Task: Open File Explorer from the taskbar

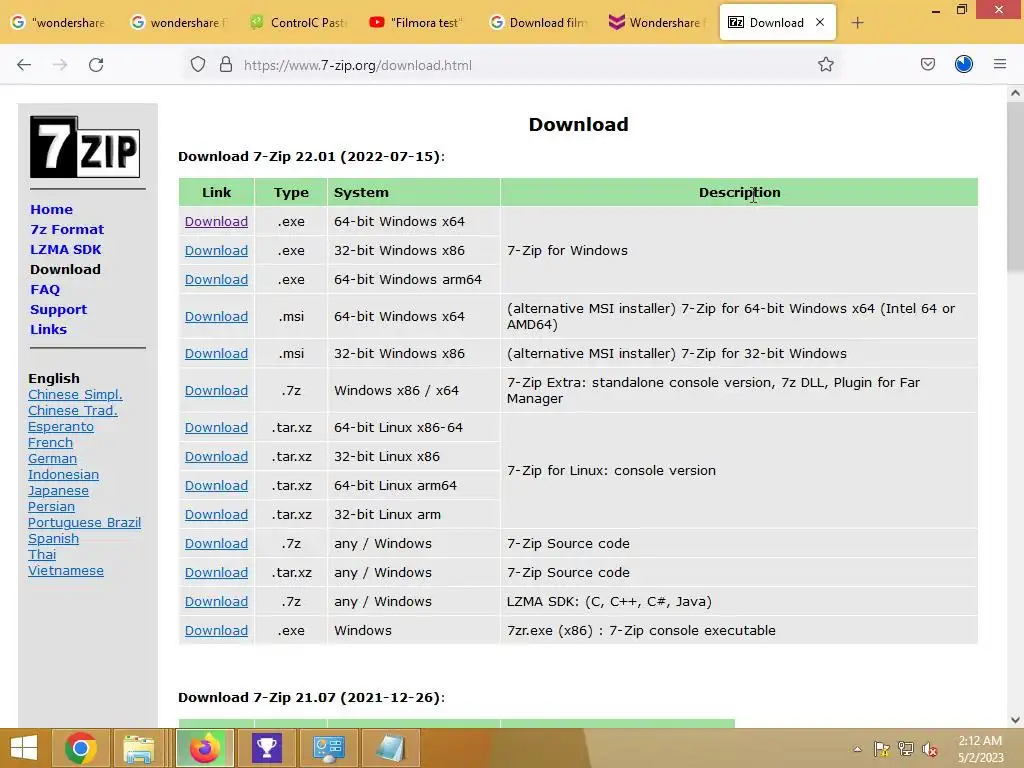Action: 139,748
